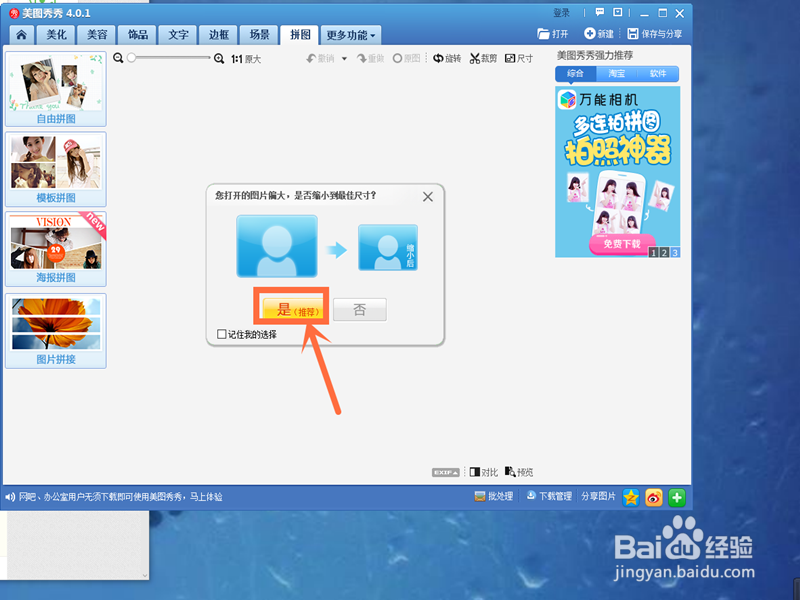Click the 登录 login link

click(561, 13)
